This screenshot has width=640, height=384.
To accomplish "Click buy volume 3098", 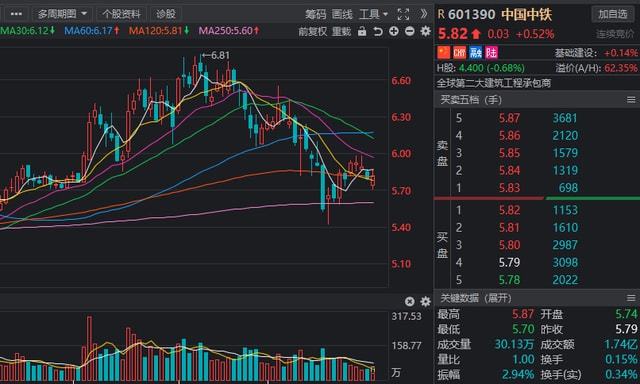I will coord(565,262).
